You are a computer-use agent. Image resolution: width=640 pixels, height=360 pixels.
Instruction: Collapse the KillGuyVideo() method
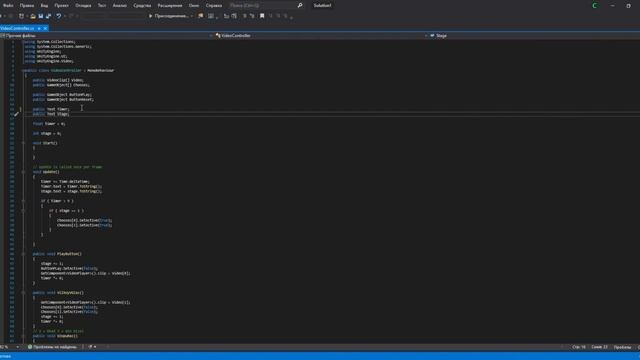[23, 293]
